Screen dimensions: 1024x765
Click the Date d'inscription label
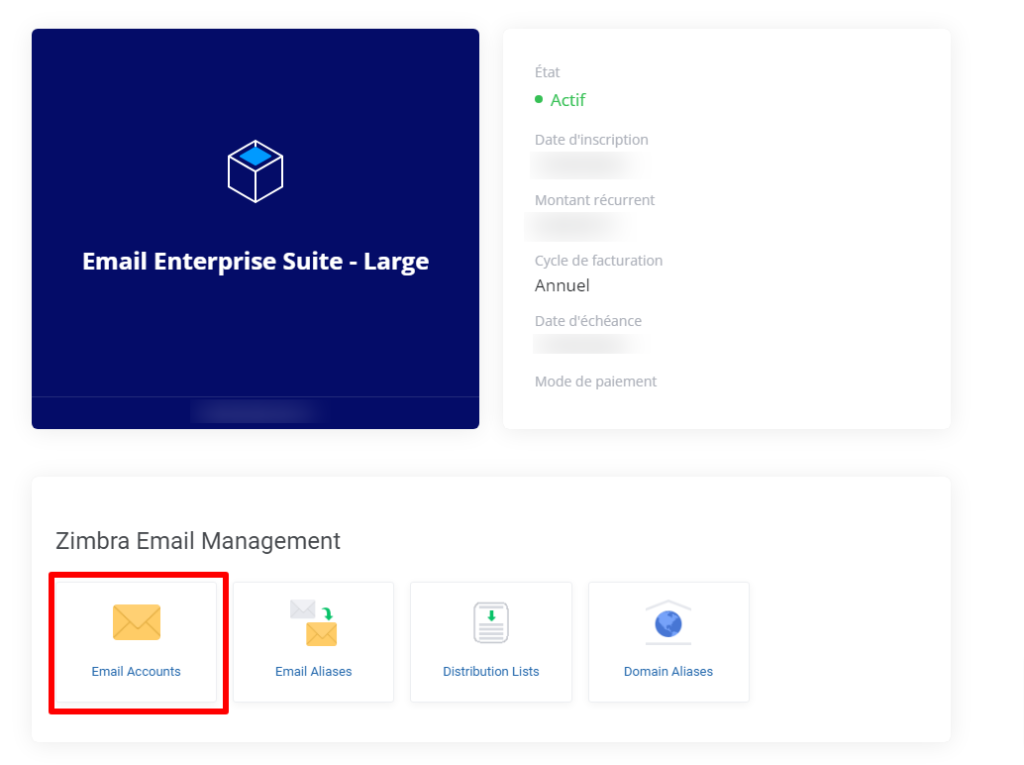pyautogui.click(x=591, y=140)
